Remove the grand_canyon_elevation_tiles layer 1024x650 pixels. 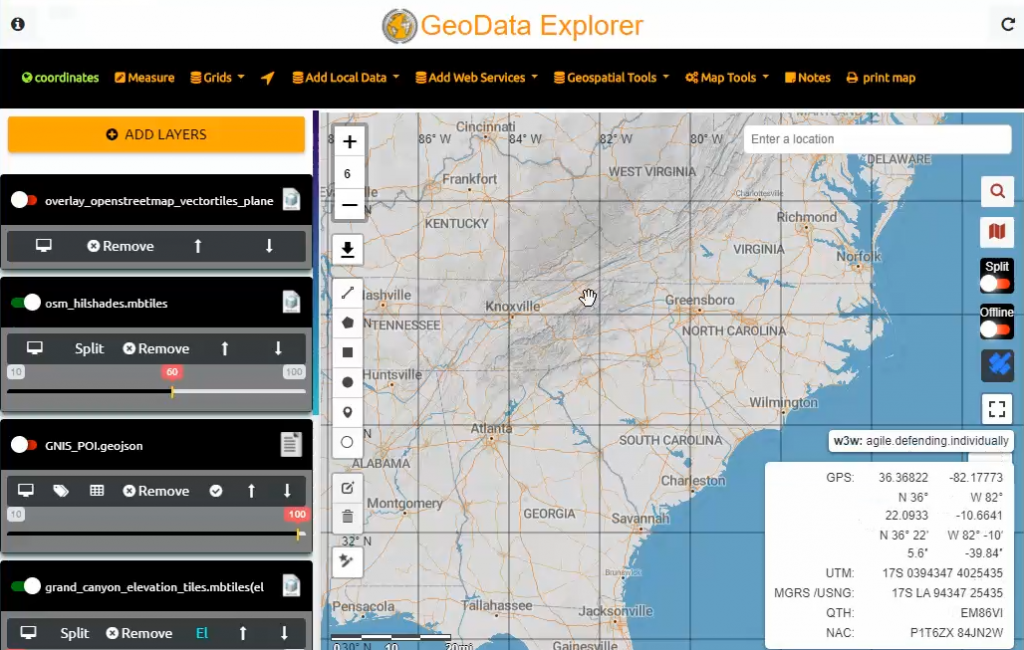pyautogui.click(x=139, y=633)
